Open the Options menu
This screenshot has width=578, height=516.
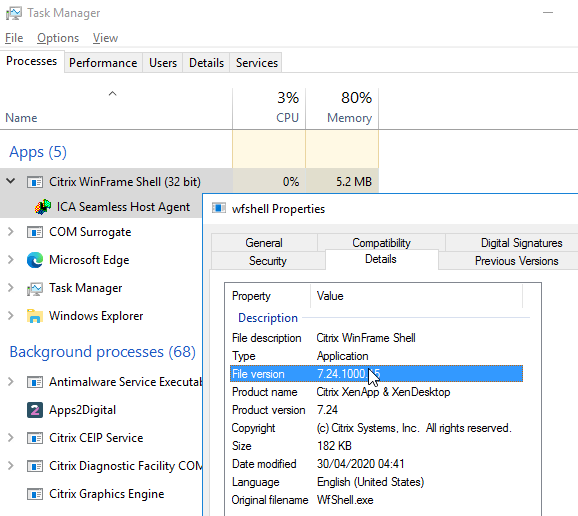tap(58, 38)
